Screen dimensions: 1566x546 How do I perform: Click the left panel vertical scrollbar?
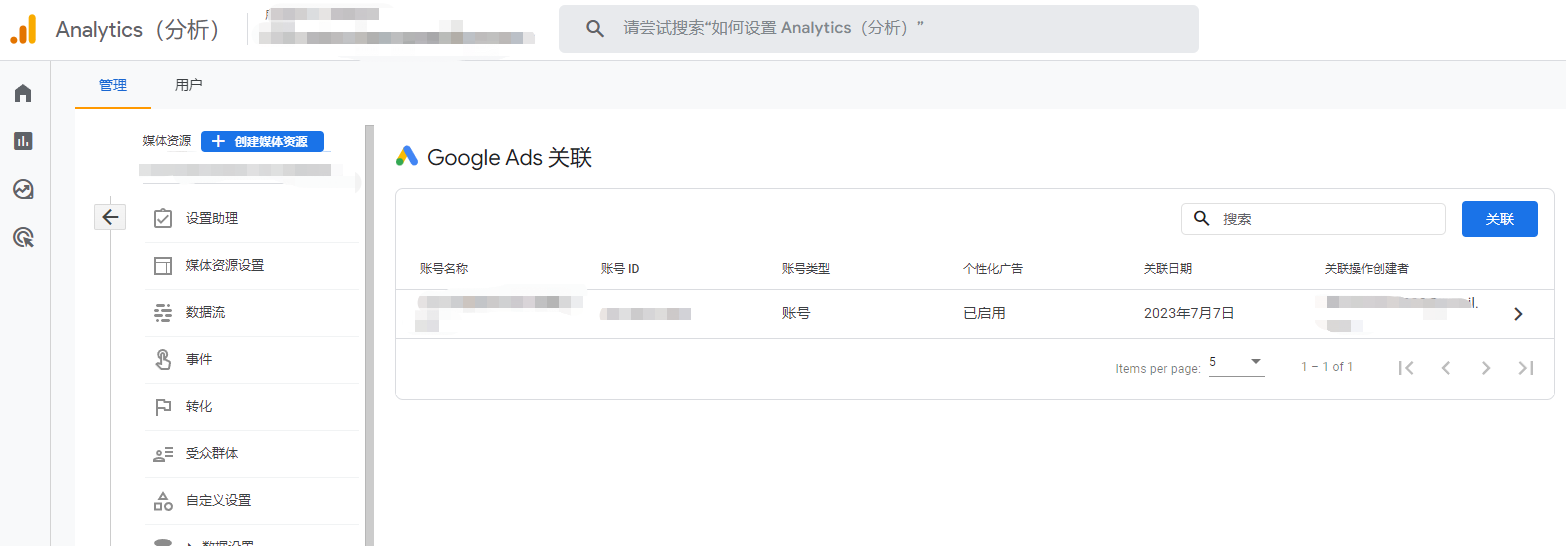click(x=369, y=335)
